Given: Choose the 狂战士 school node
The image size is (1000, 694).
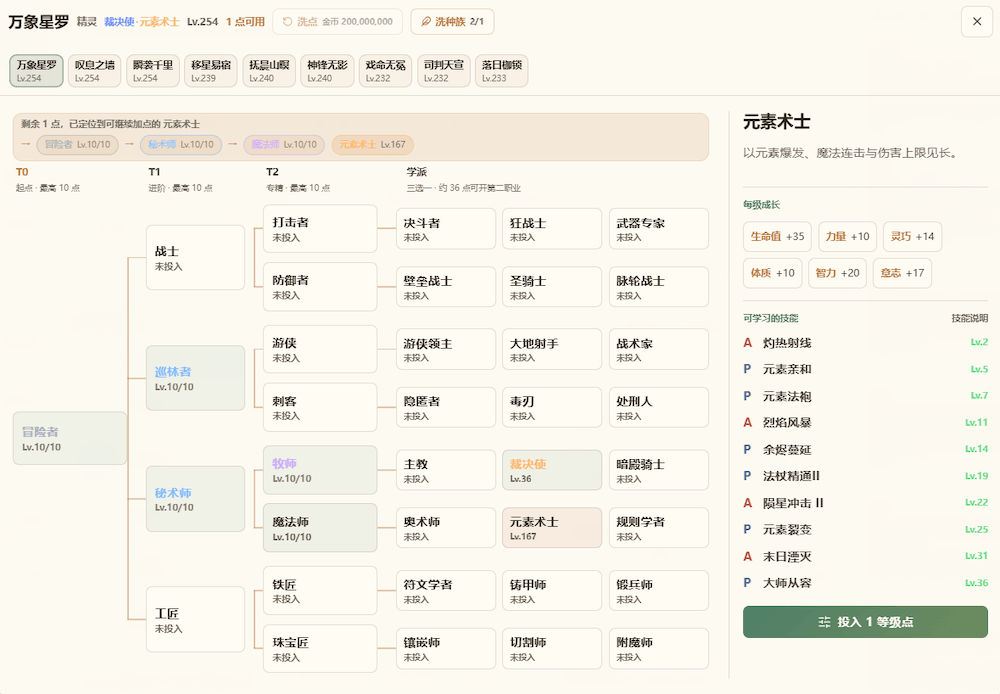Looking at the screenshot, I should 552,229.
